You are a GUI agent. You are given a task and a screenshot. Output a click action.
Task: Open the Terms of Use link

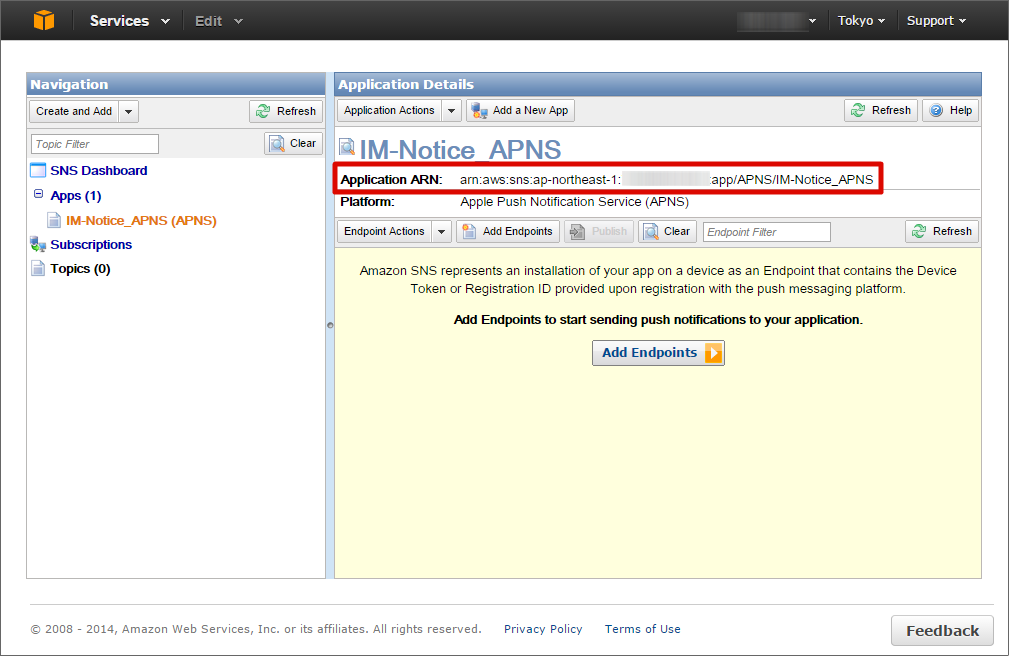tap(642, 629)
